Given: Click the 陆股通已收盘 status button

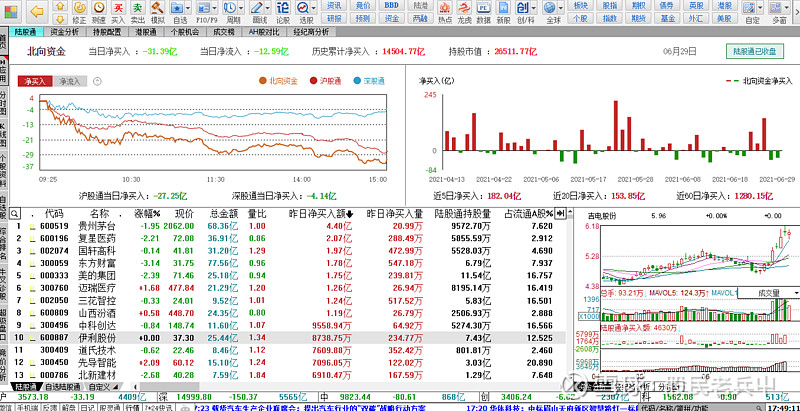Looking at the screenshot, I should click(x=755, y=52).
